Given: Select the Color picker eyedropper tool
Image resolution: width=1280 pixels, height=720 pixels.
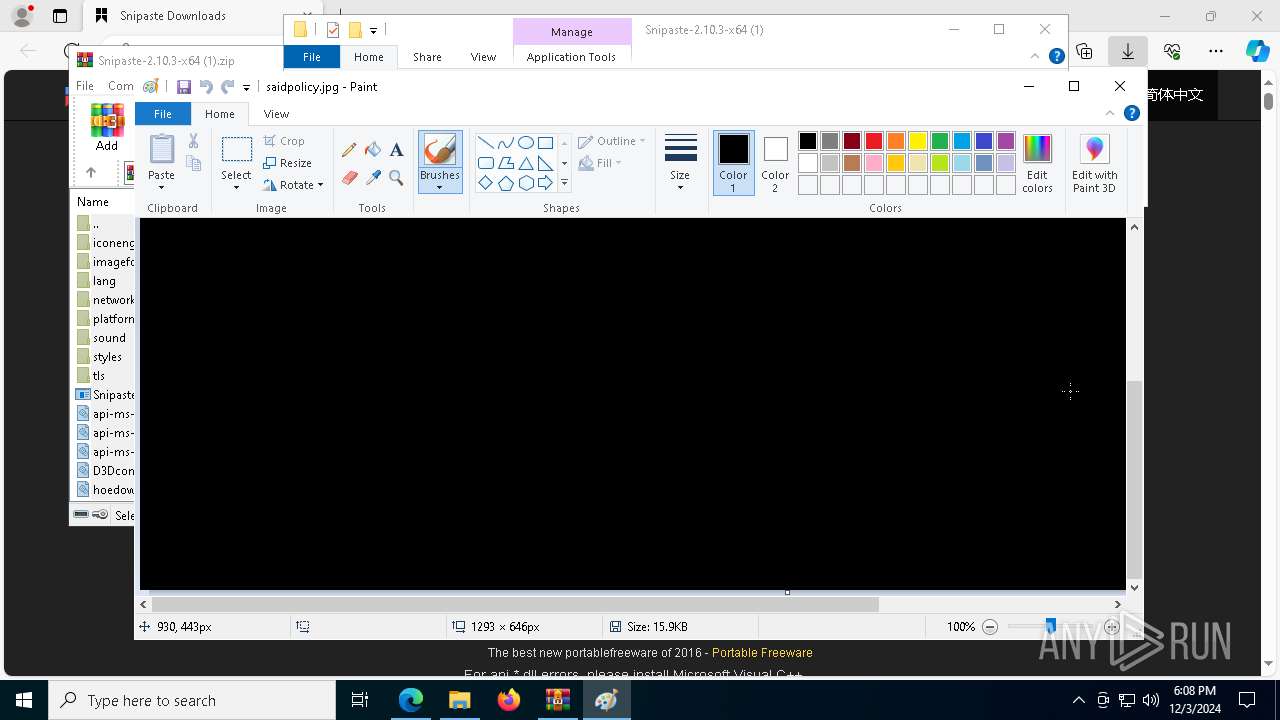Looking at the screenshot, I should pos(373,178).
